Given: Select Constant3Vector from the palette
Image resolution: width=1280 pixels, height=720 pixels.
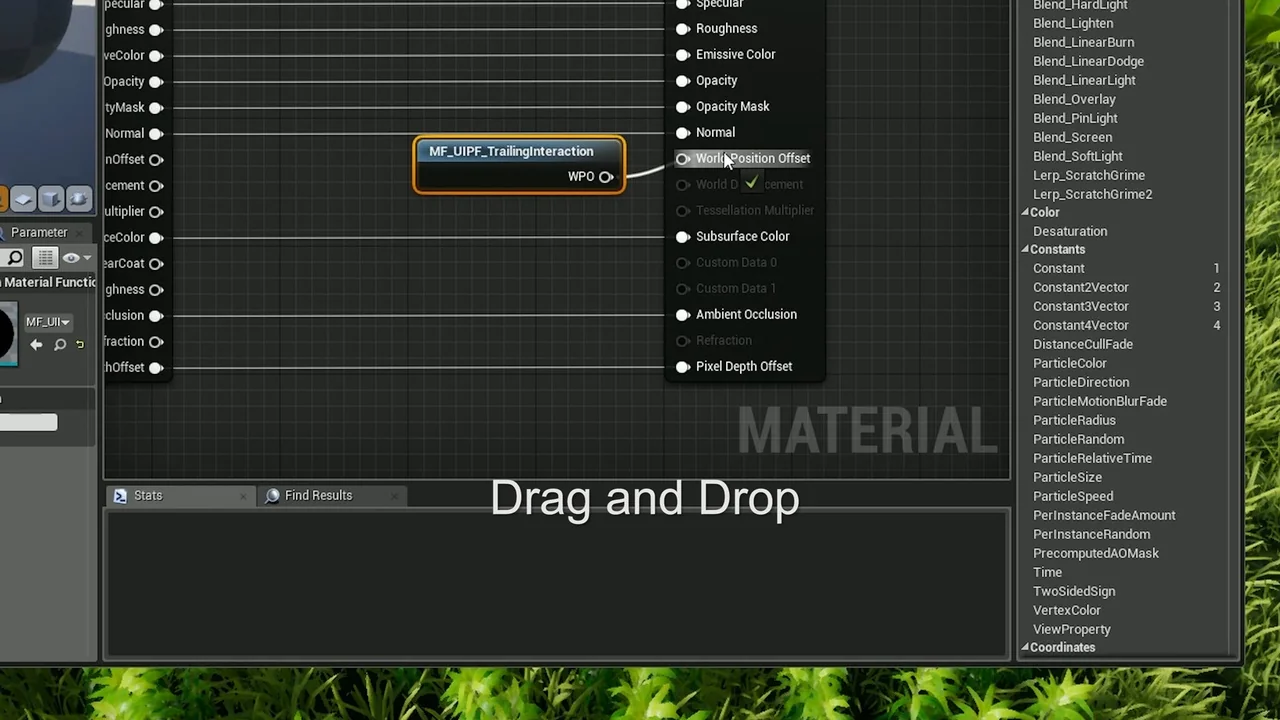Looking at the screenshot, I should pyautogui.click(x=1080, y=306).
